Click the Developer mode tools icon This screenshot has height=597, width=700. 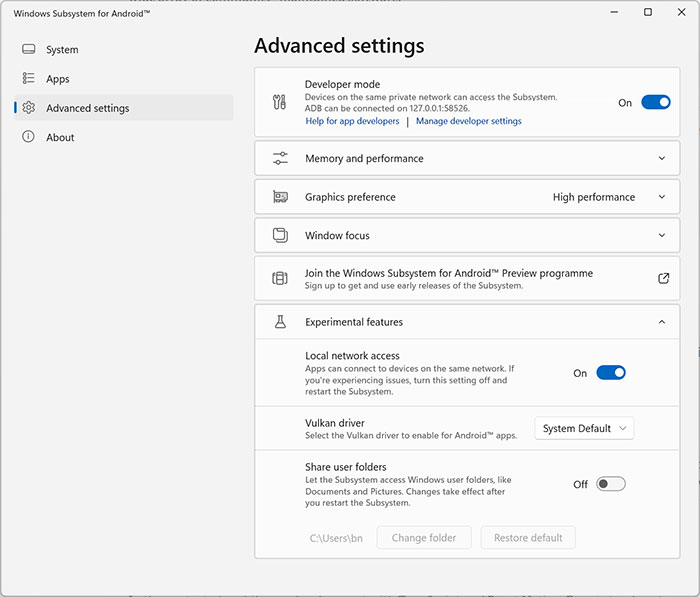click(280, 103)
